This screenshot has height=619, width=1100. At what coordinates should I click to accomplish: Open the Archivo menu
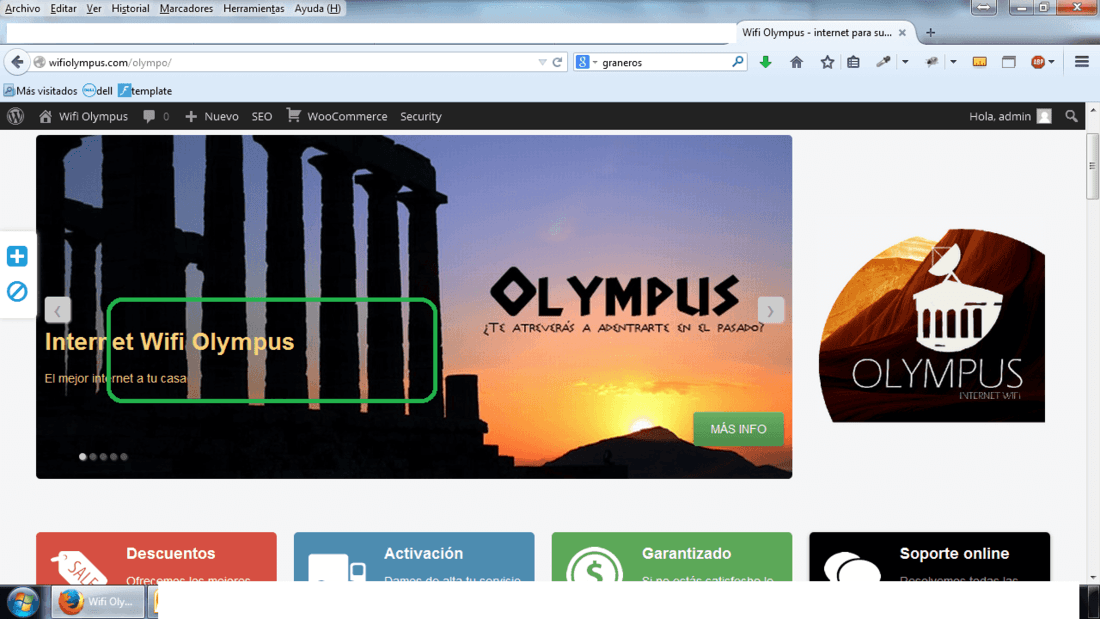click(x=22, y=8)
